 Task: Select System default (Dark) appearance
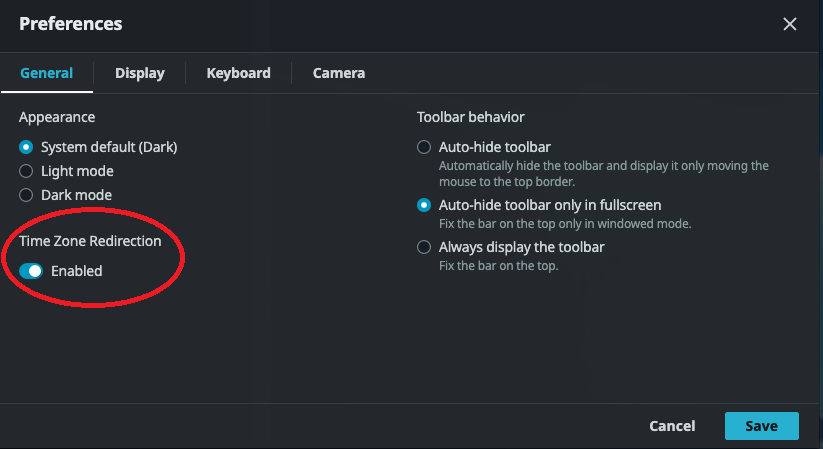[27, 147]
